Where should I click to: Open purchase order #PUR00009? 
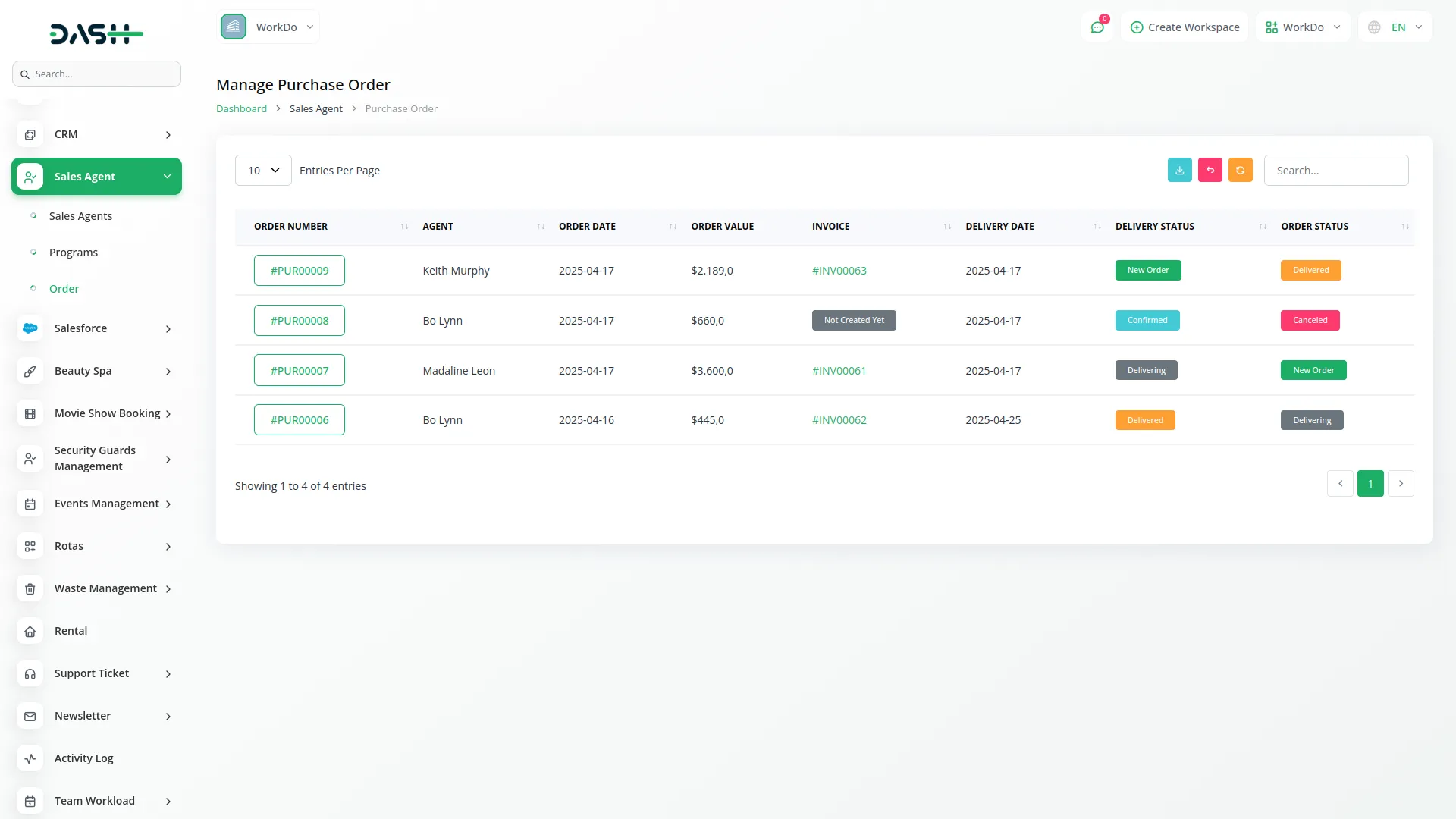[300, 271]
